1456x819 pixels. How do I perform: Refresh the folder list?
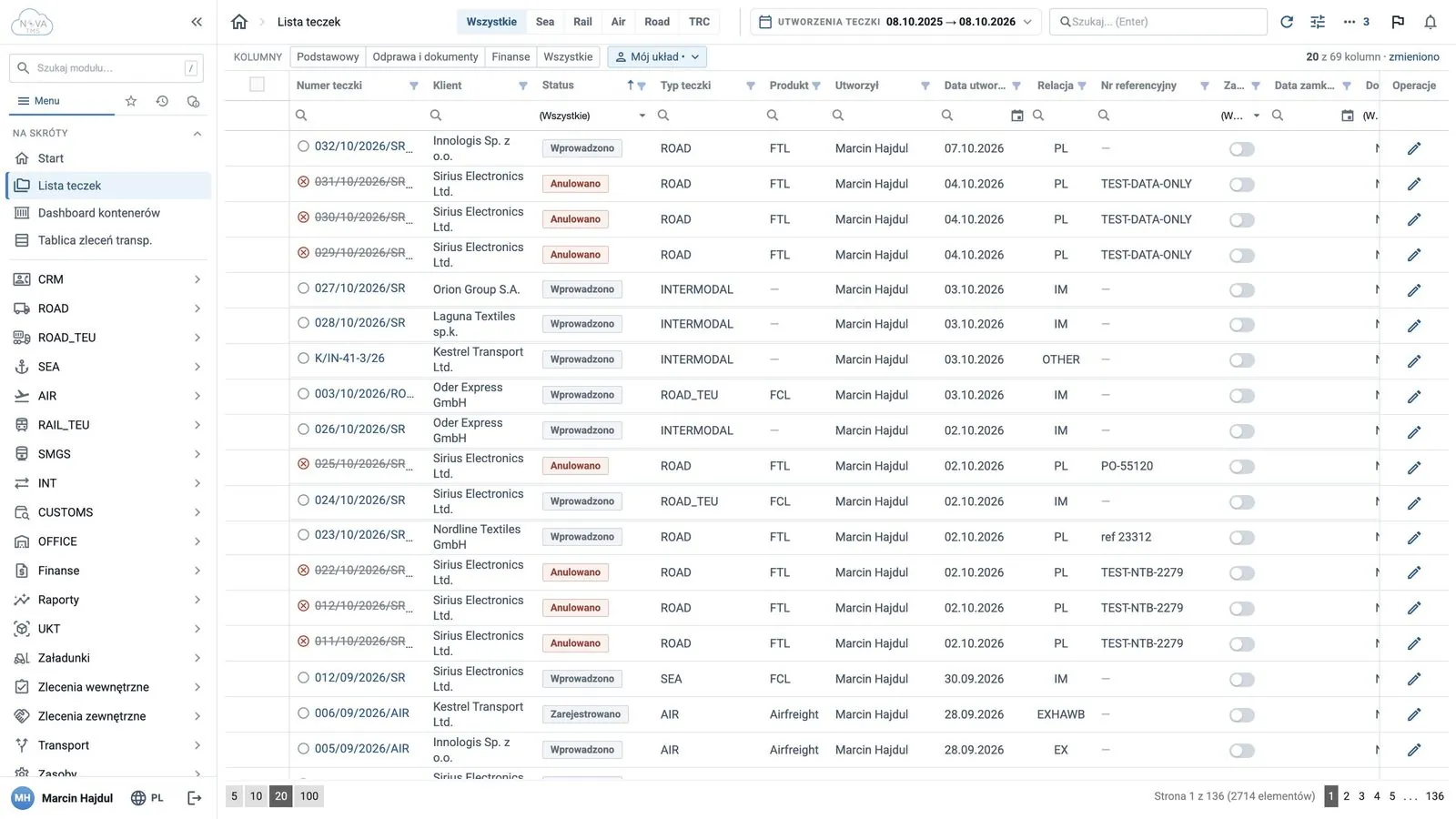1287,22
